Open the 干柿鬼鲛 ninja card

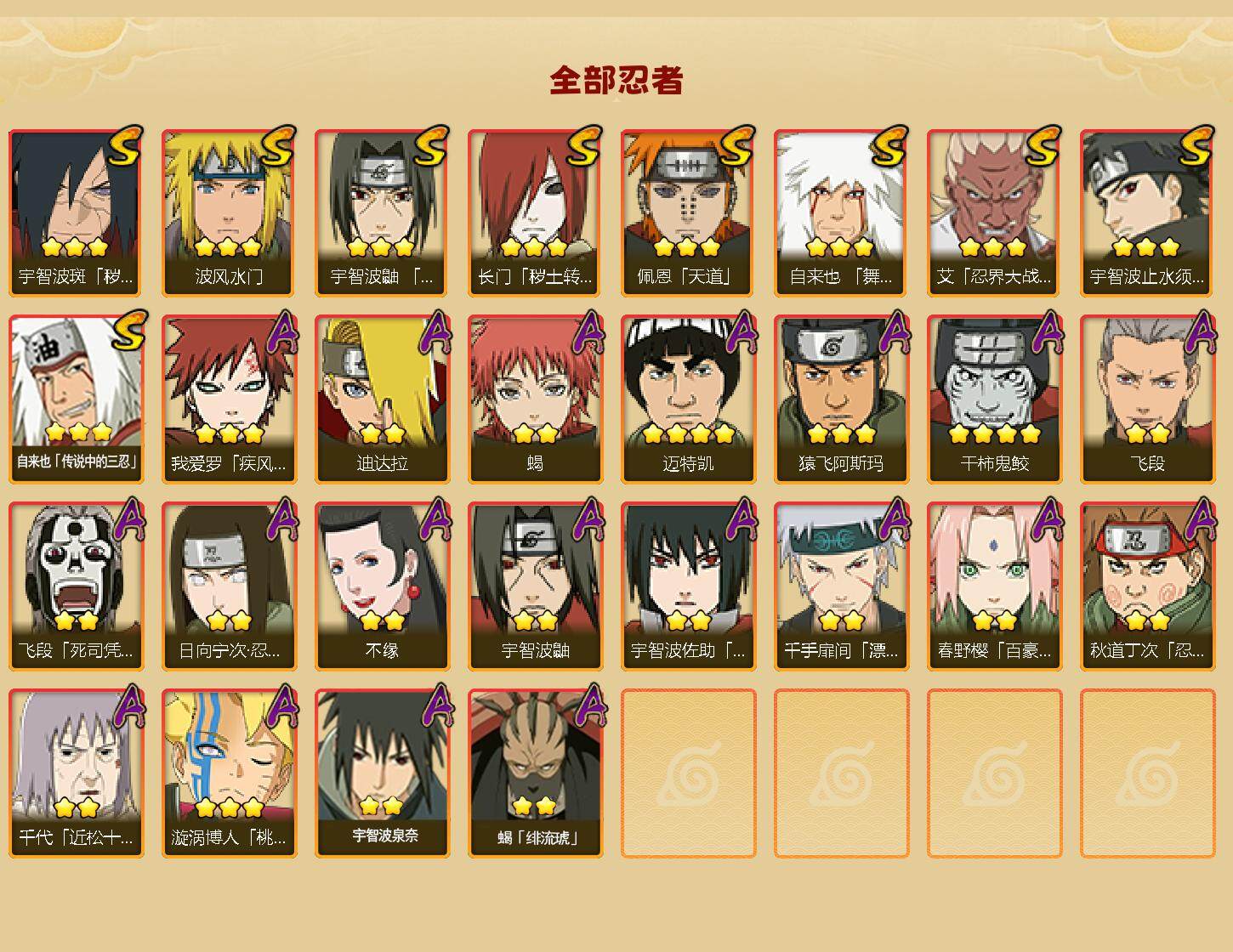(x=995, y=399)
